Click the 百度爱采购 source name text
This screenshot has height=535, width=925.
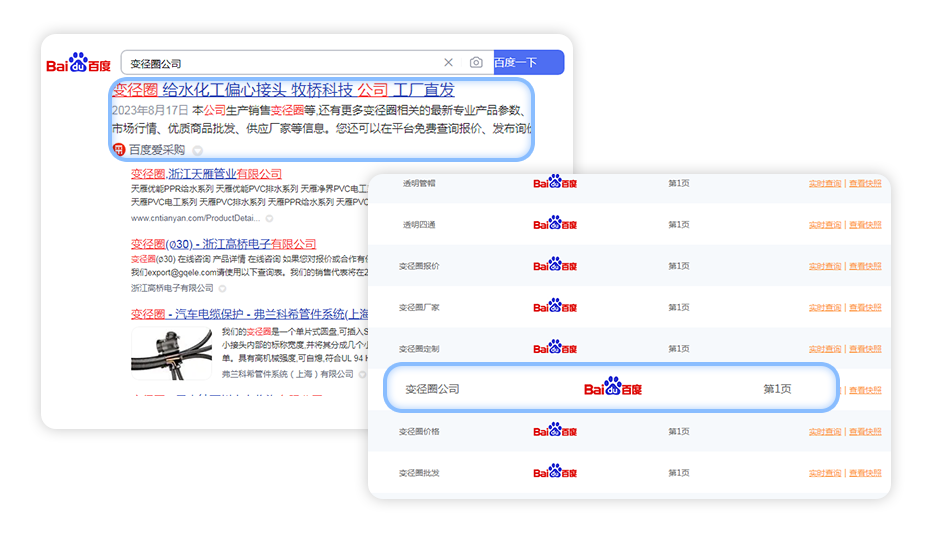(157, 150)
